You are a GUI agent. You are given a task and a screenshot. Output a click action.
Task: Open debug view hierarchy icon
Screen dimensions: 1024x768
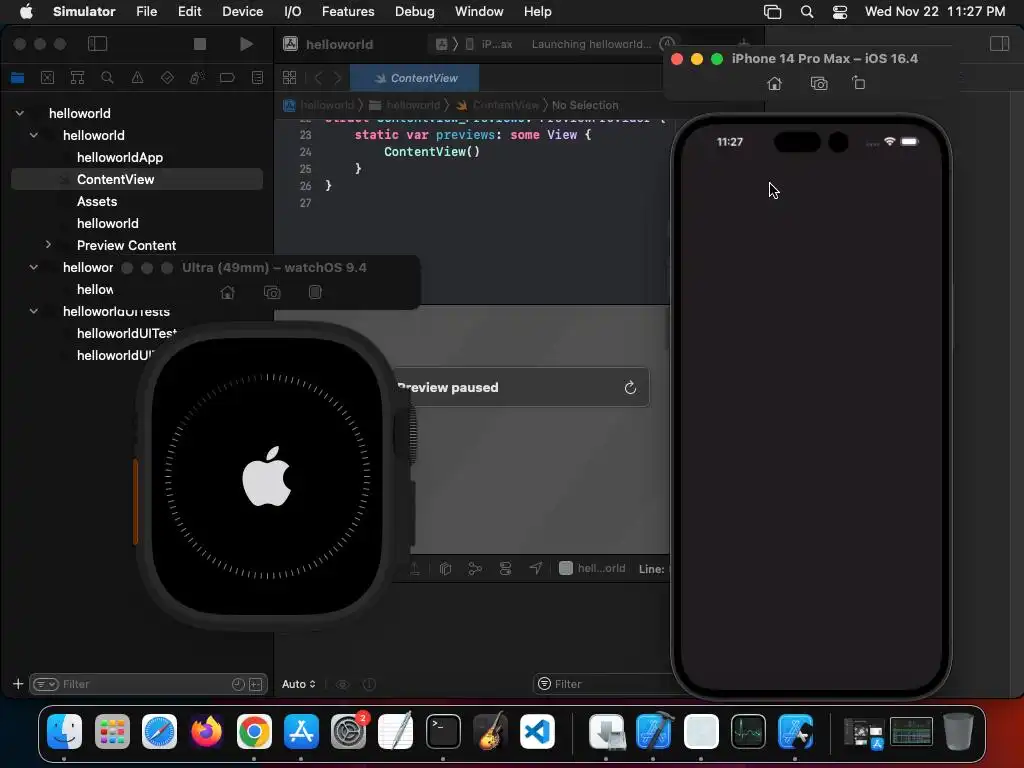(x=445, y=569)
